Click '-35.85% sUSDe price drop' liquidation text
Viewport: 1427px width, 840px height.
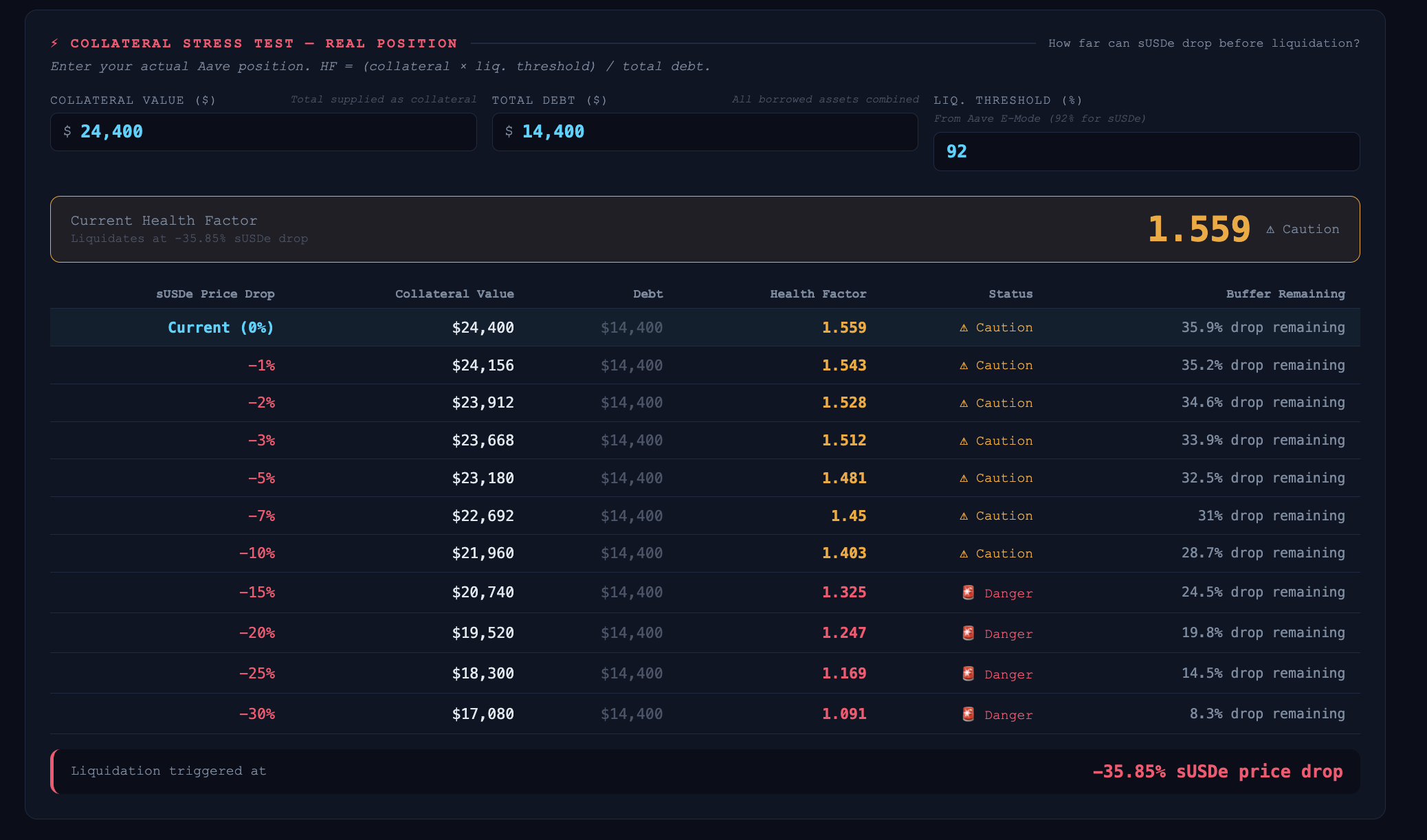(1217, 772)
